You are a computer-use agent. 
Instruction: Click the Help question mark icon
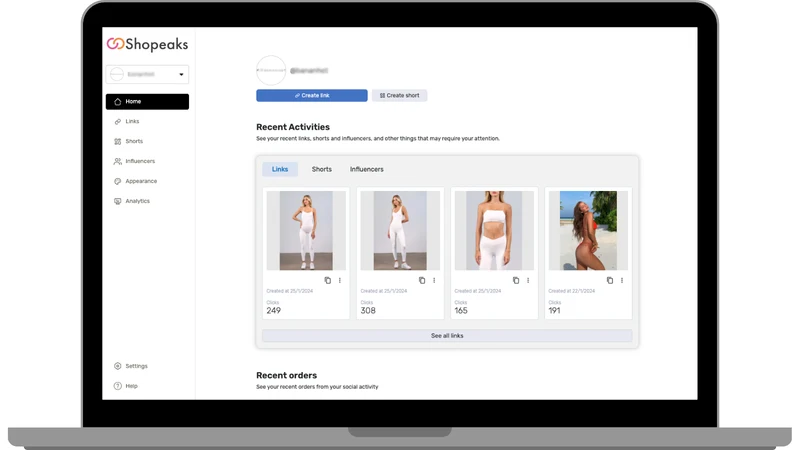pos(118,386)
